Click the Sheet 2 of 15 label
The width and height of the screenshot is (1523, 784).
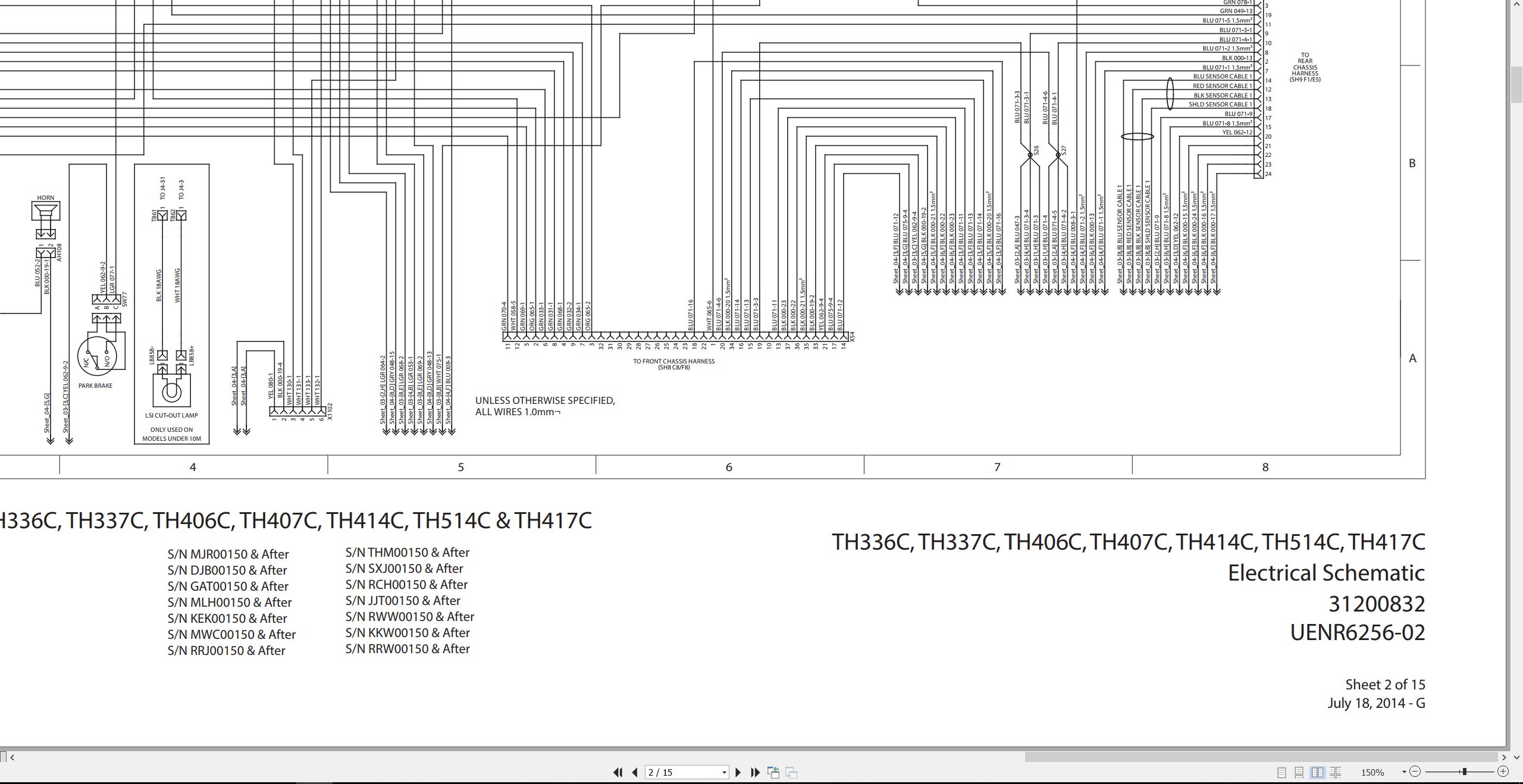click(x=1385, y=685)
